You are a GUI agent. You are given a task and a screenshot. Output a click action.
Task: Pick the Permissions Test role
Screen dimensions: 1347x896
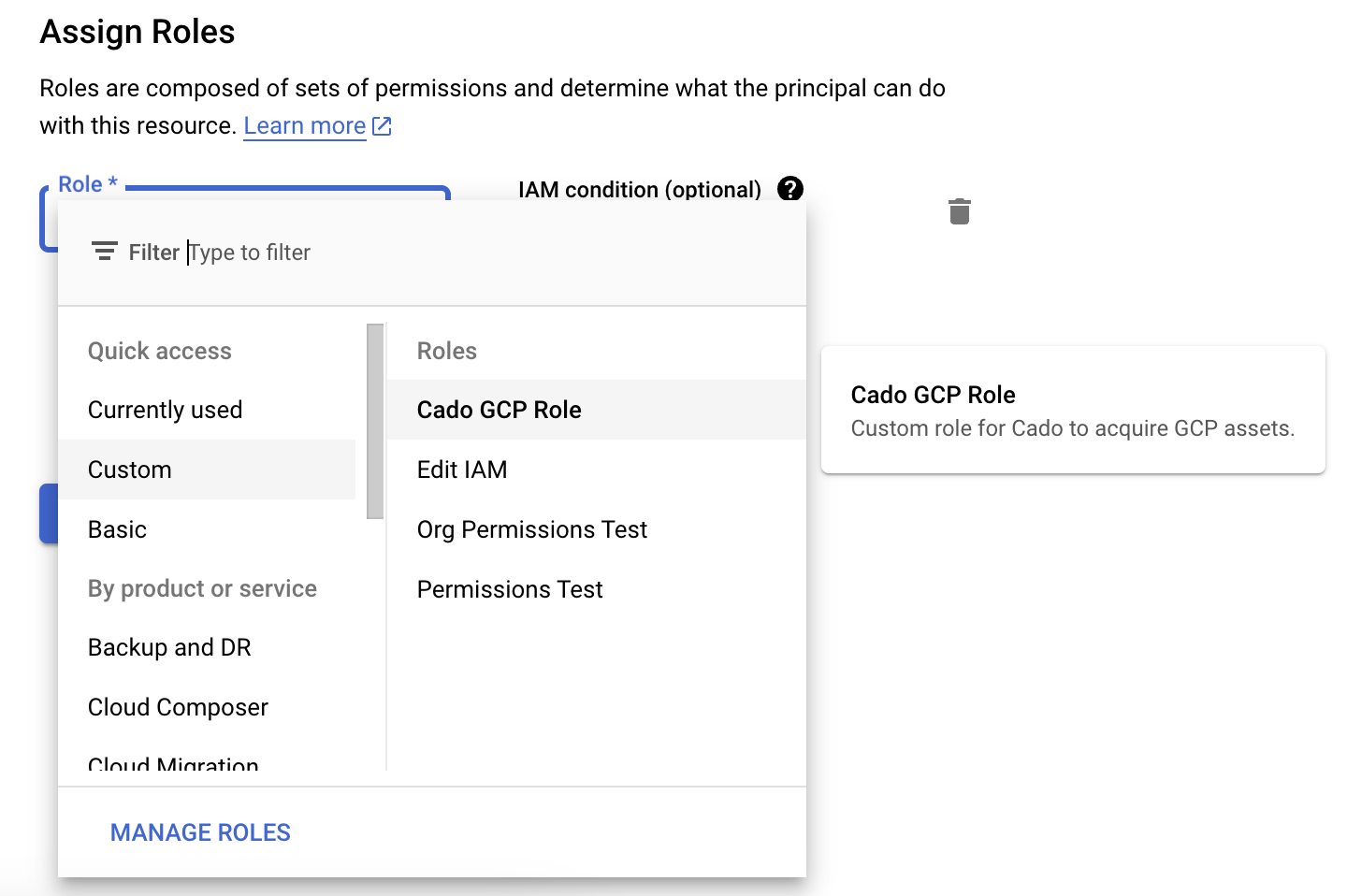(597, 589)
